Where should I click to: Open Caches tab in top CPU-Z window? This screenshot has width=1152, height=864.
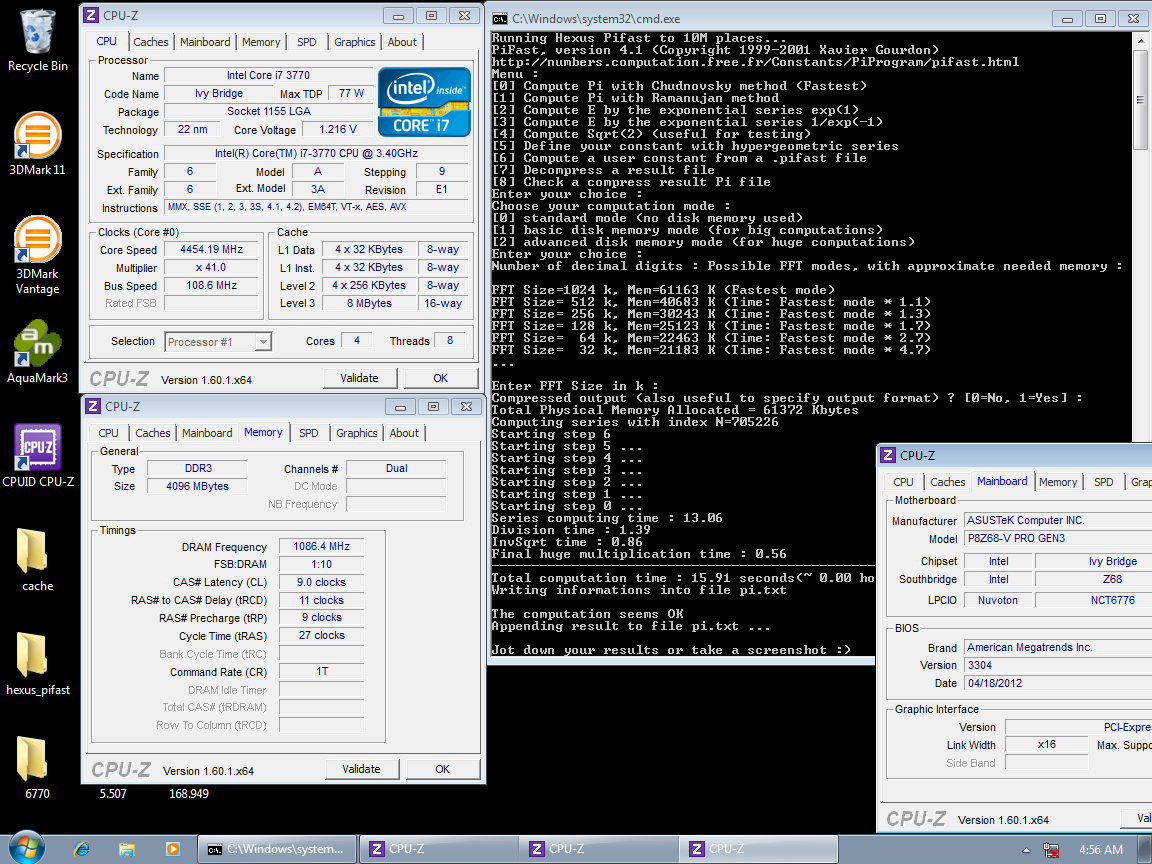point(151,42)
